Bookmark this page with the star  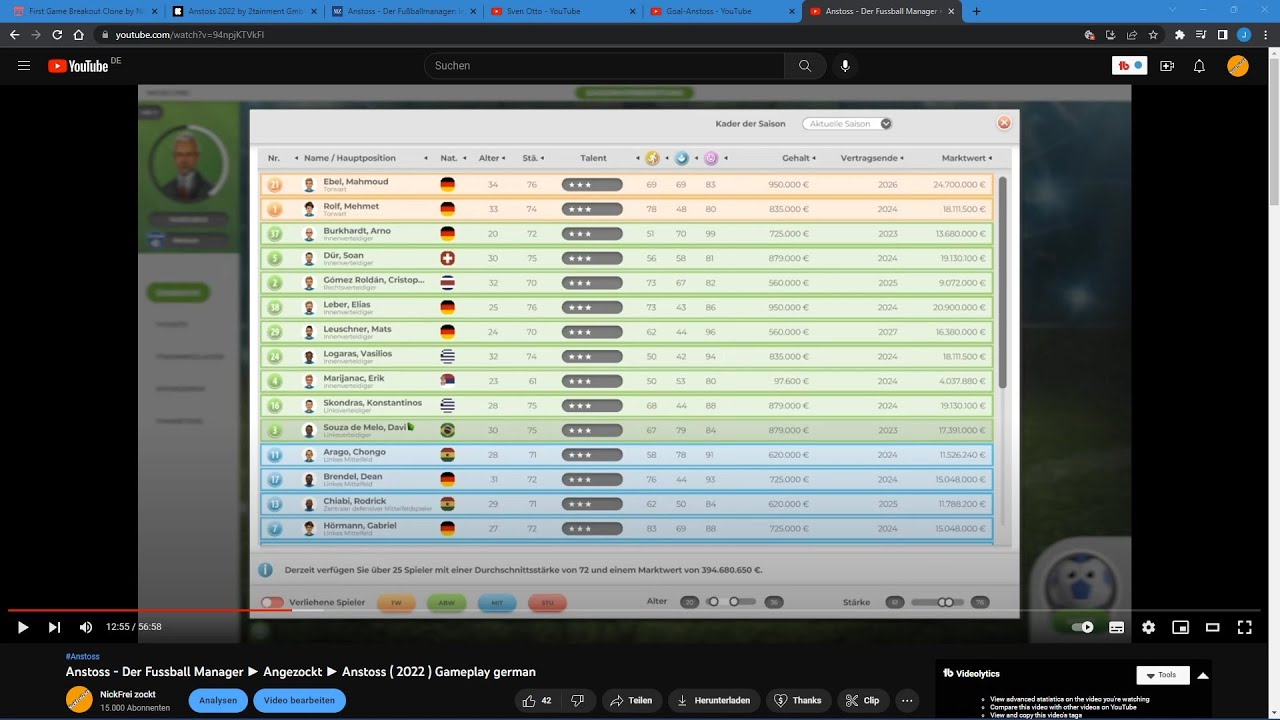[x=1153, y=34]
